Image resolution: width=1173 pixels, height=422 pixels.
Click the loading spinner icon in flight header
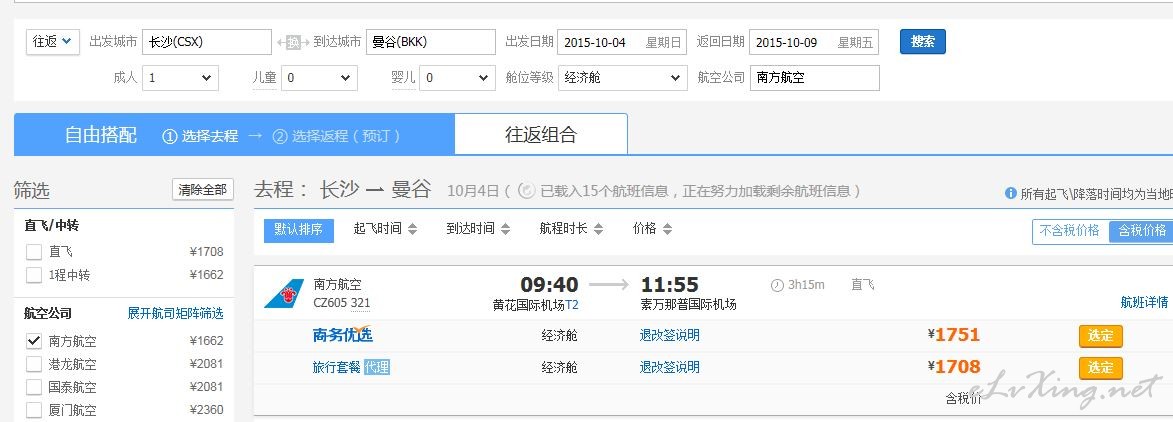[526, 191]
